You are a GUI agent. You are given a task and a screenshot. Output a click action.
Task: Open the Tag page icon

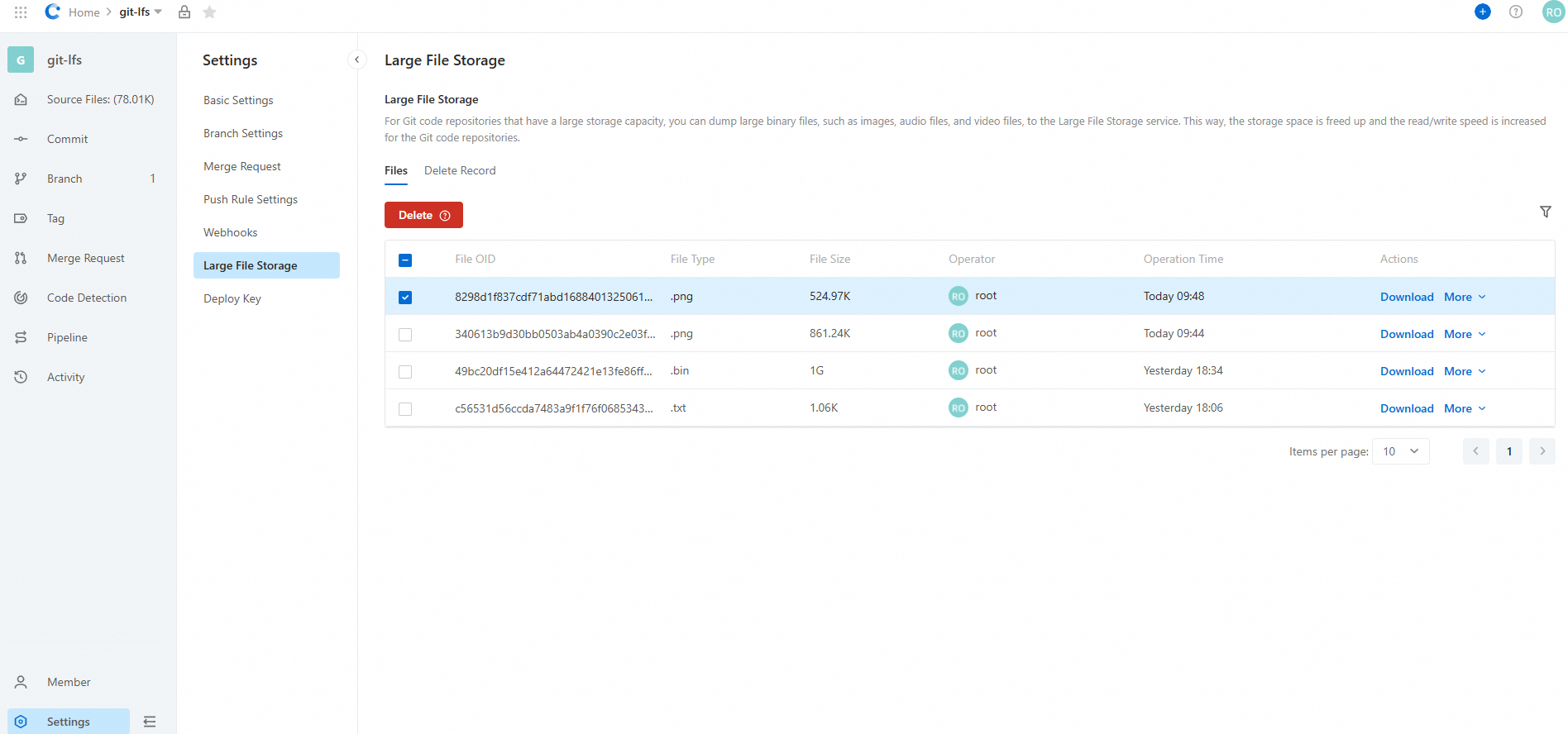(21, 218)
